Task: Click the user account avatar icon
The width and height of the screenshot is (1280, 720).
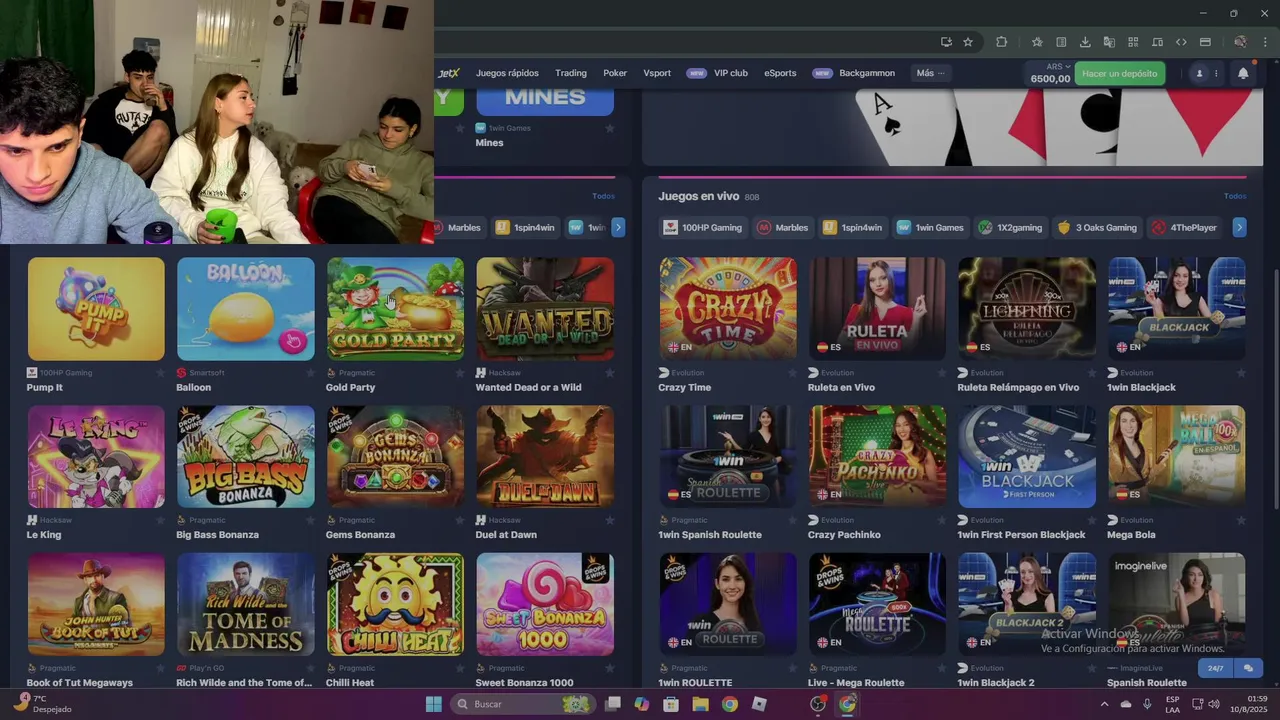Action: tap(1199, 73)
